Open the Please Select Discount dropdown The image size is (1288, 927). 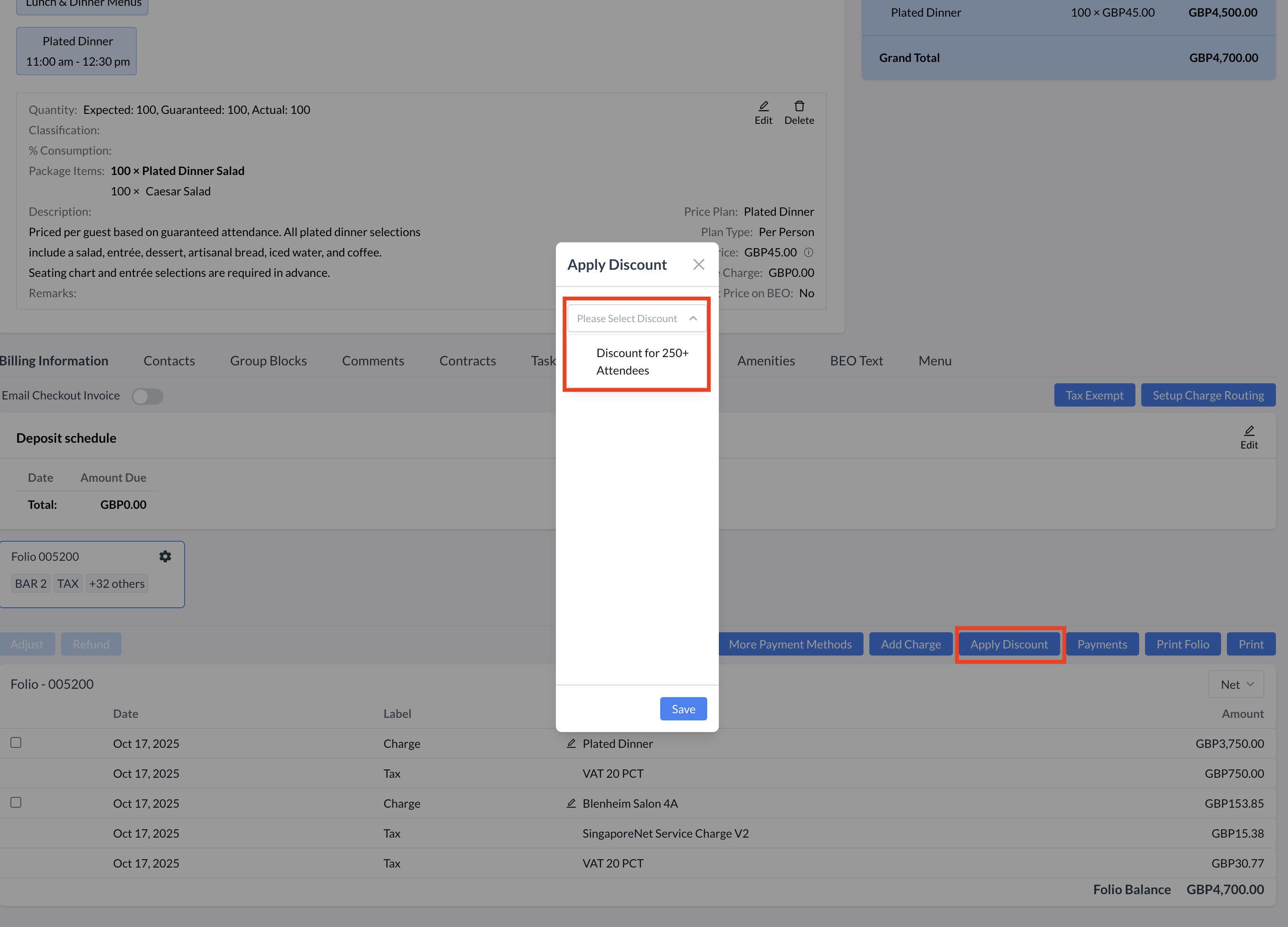(637, 318)
